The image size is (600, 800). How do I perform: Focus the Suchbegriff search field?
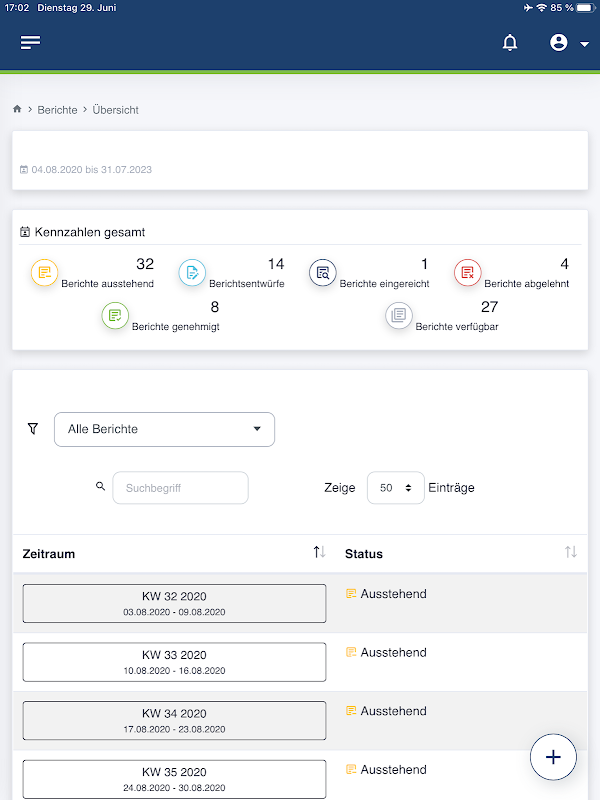(180, 488)
